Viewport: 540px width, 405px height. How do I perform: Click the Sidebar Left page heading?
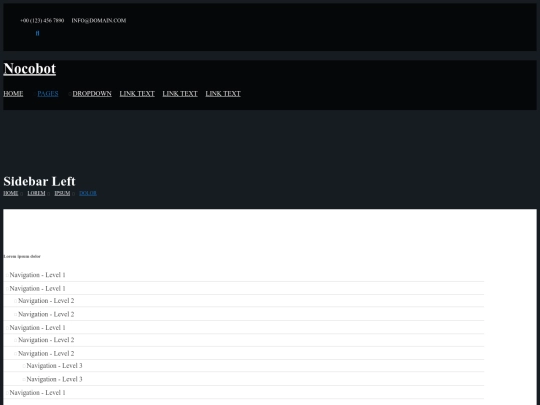(39, 181)
